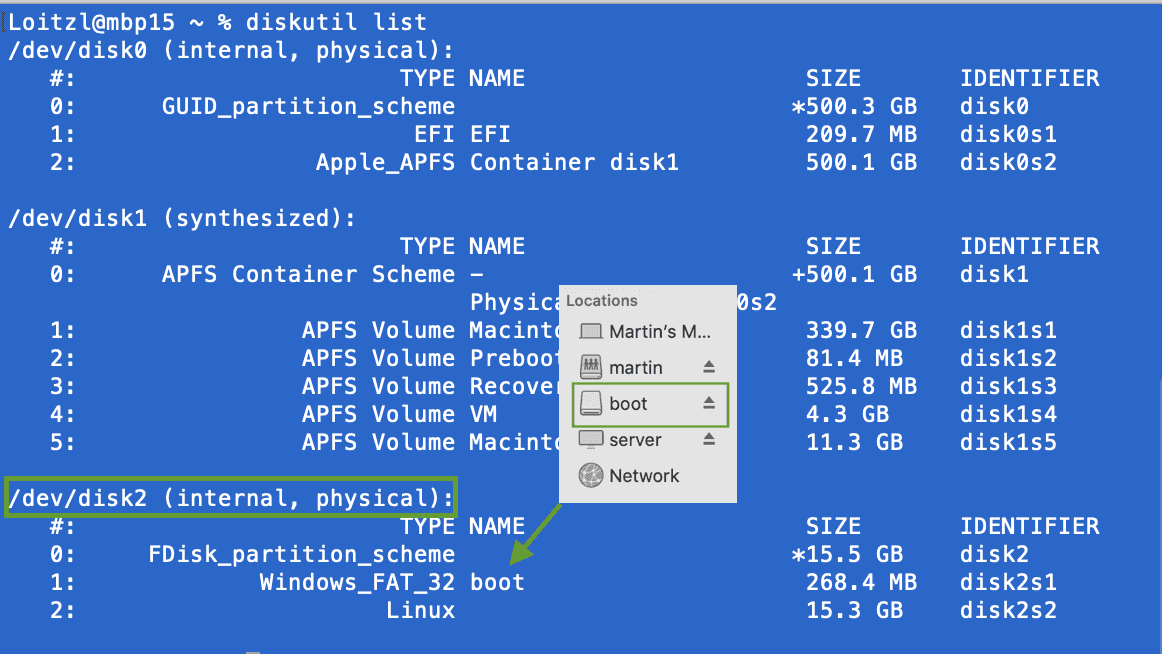Click the Windows_FAT_32 partition type text
This screenshot has height=654, width=1162.
point(357,582)
